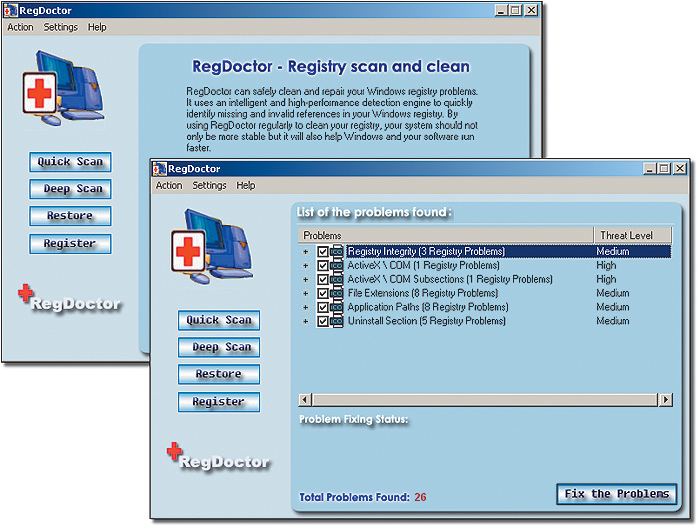Screen dimensions: 700x527
Task: Open the Help menu in back window
Action: point(97,27)
